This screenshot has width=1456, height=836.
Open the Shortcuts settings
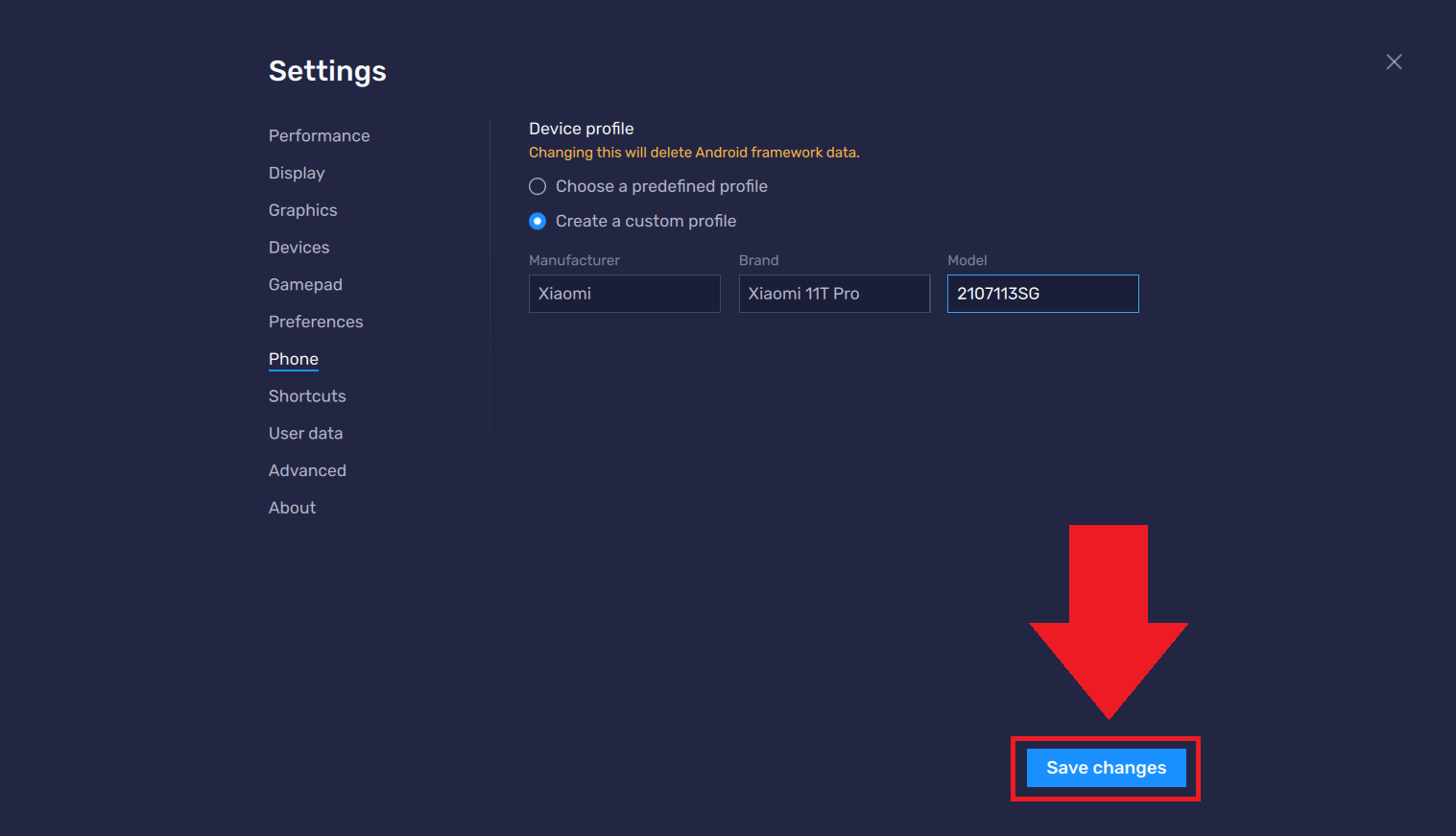[307, 396]
